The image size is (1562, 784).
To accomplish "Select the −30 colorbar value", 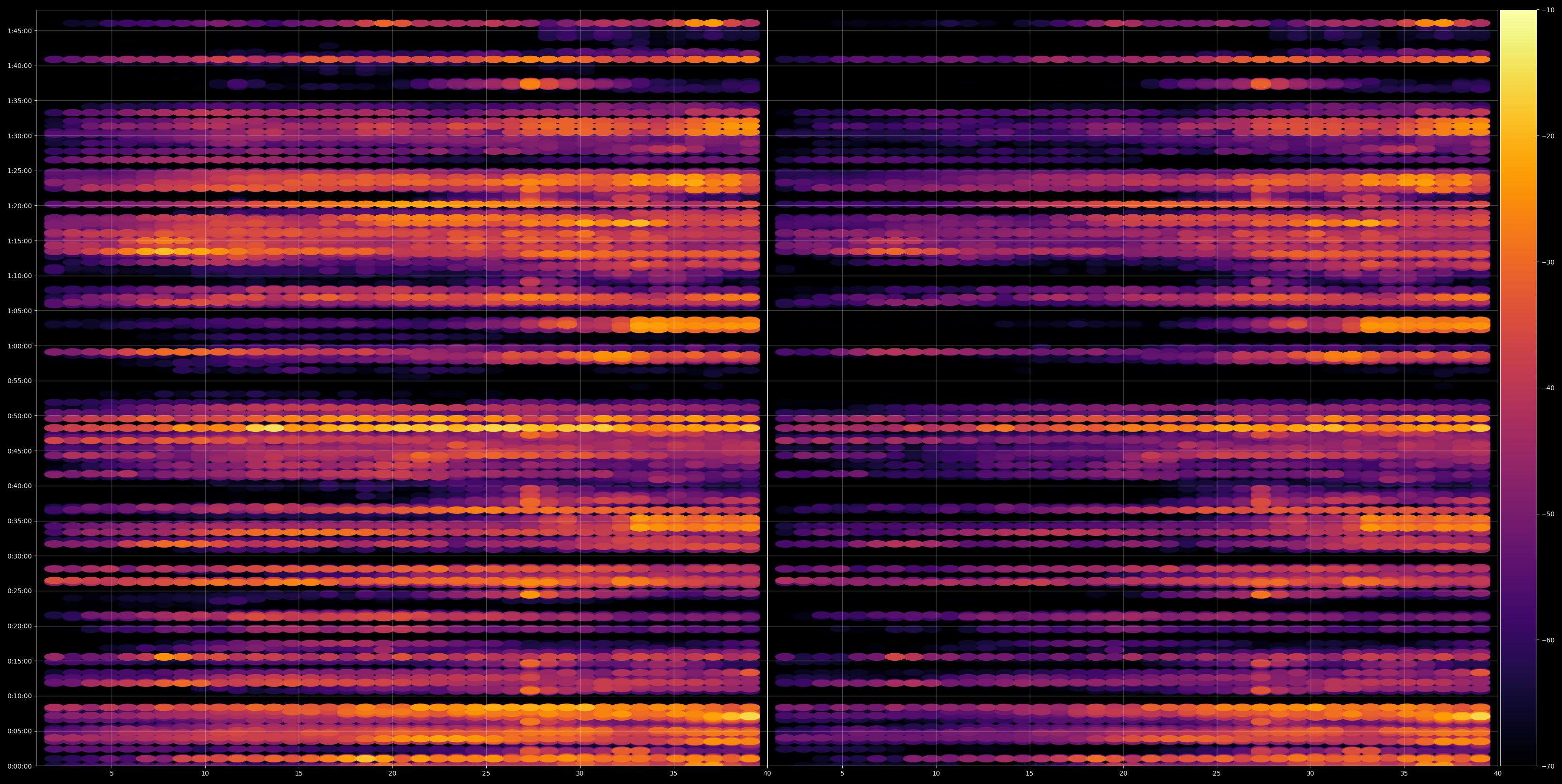I will (x=1548, y=262).
